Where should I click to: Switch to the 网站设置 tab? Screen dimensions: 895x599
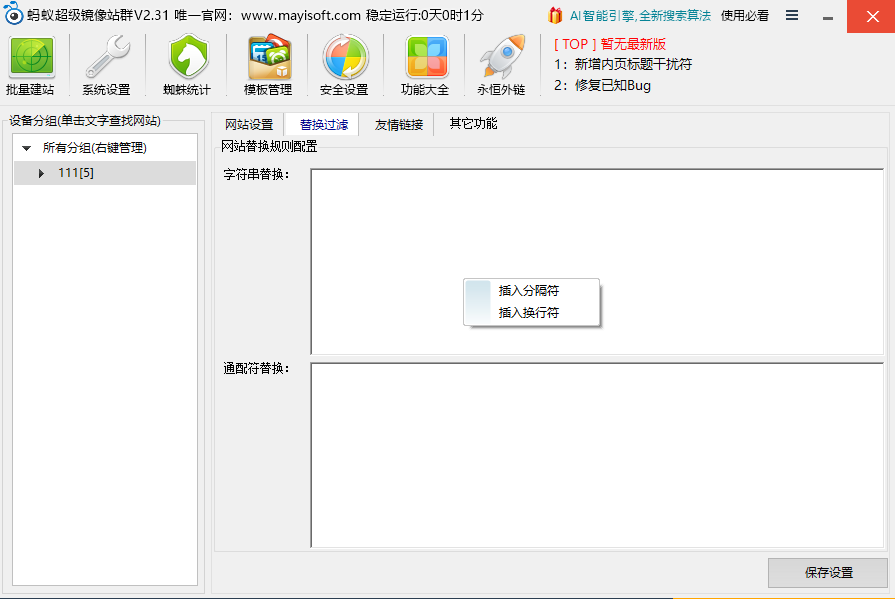coord(248,124)
